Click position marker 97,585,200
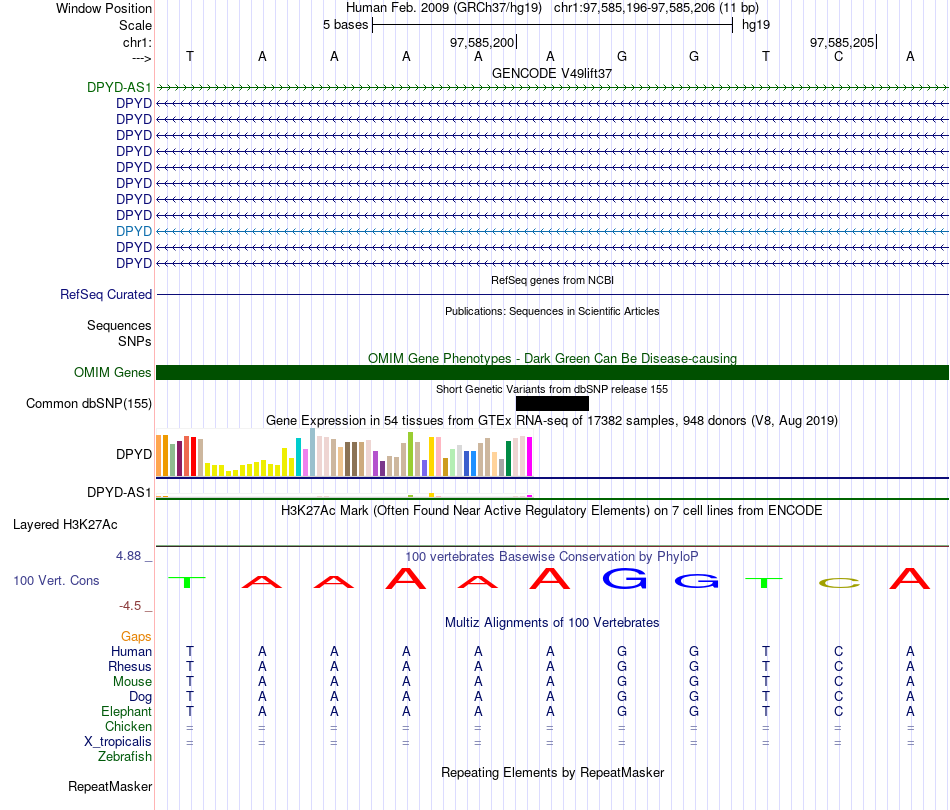 point(482,42)
